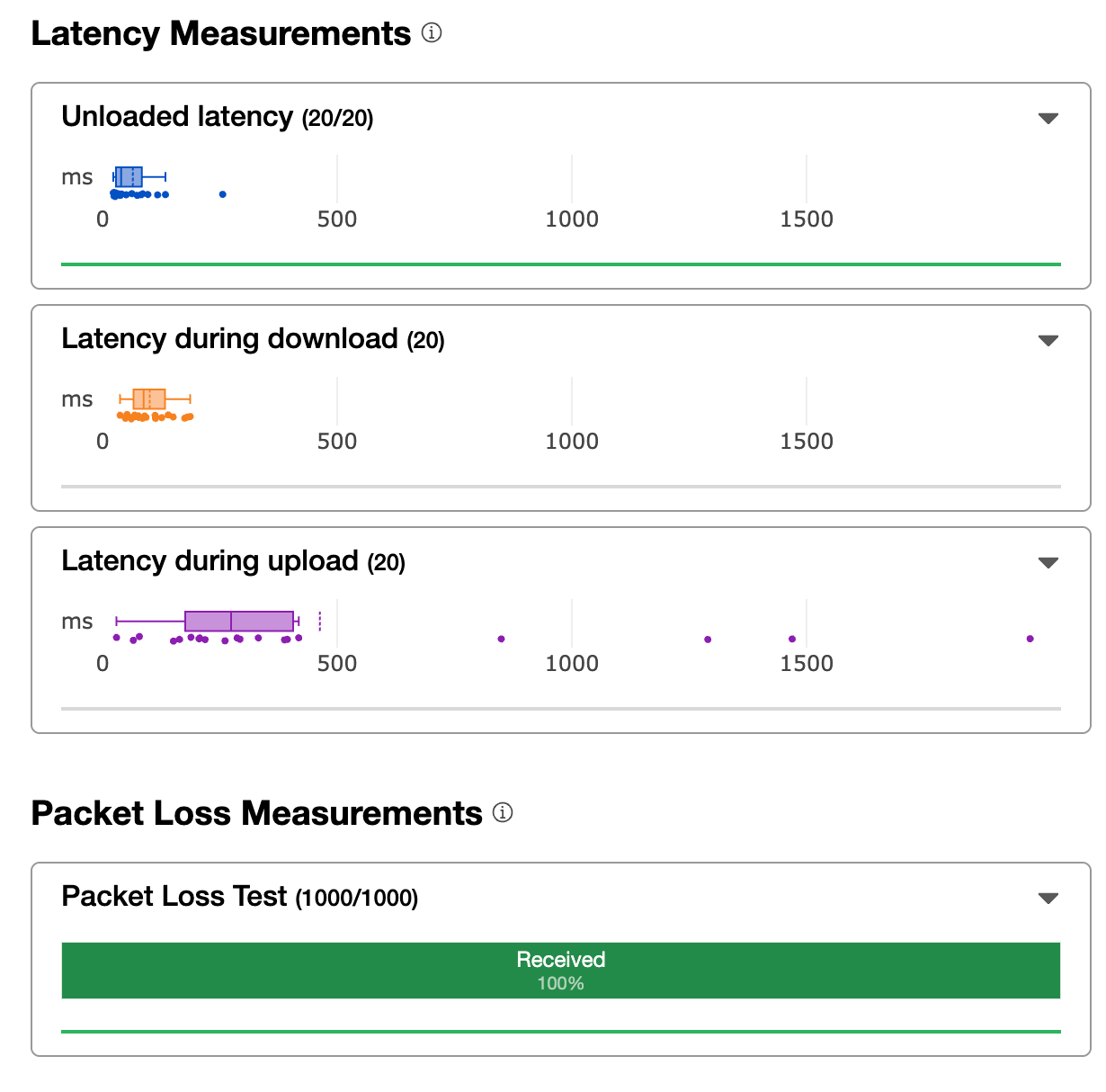Click the rightmost purple outlier dot

coord(1030,639)
